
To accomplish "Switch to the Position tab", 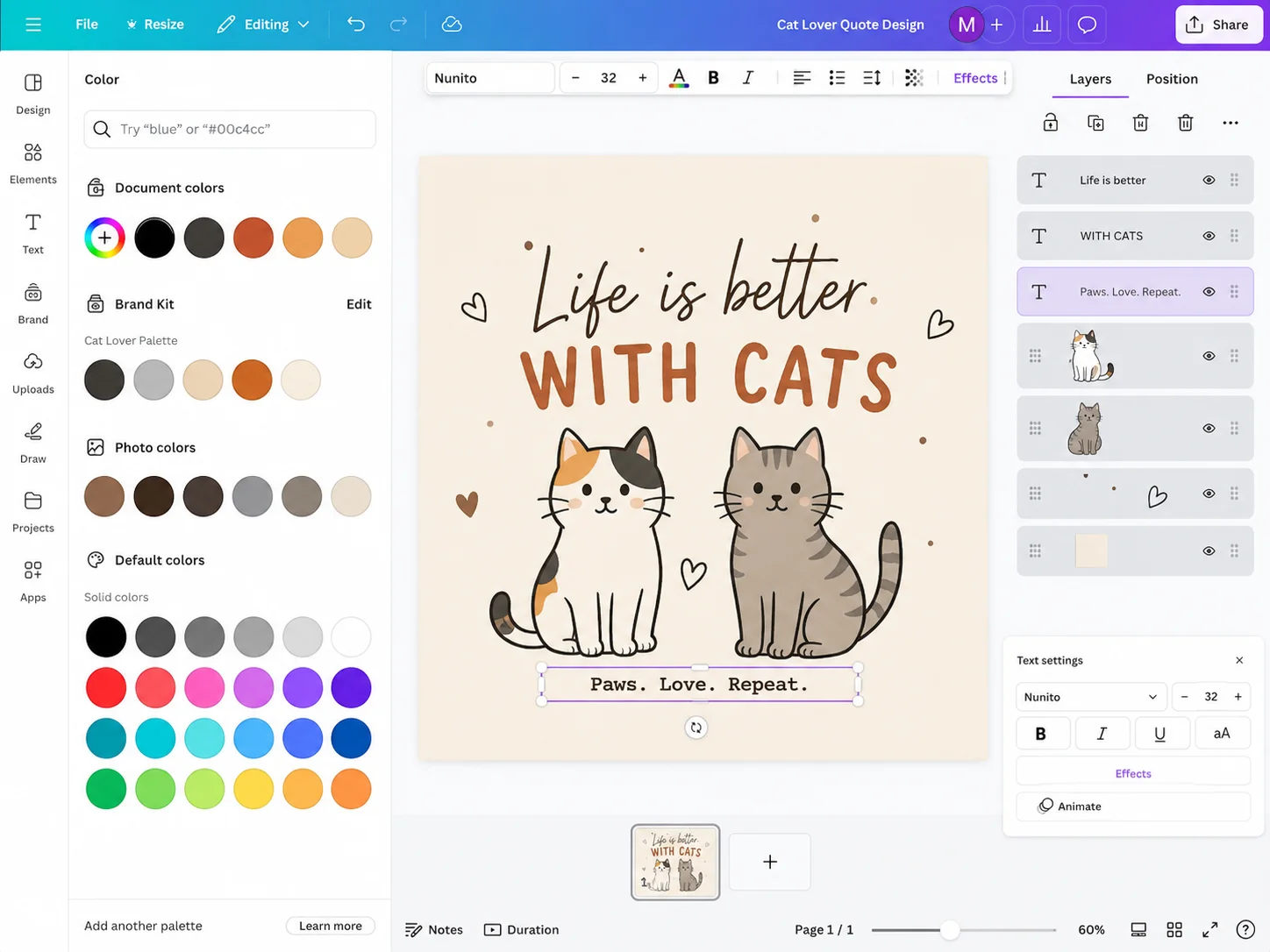I will tap(1172, 79).
